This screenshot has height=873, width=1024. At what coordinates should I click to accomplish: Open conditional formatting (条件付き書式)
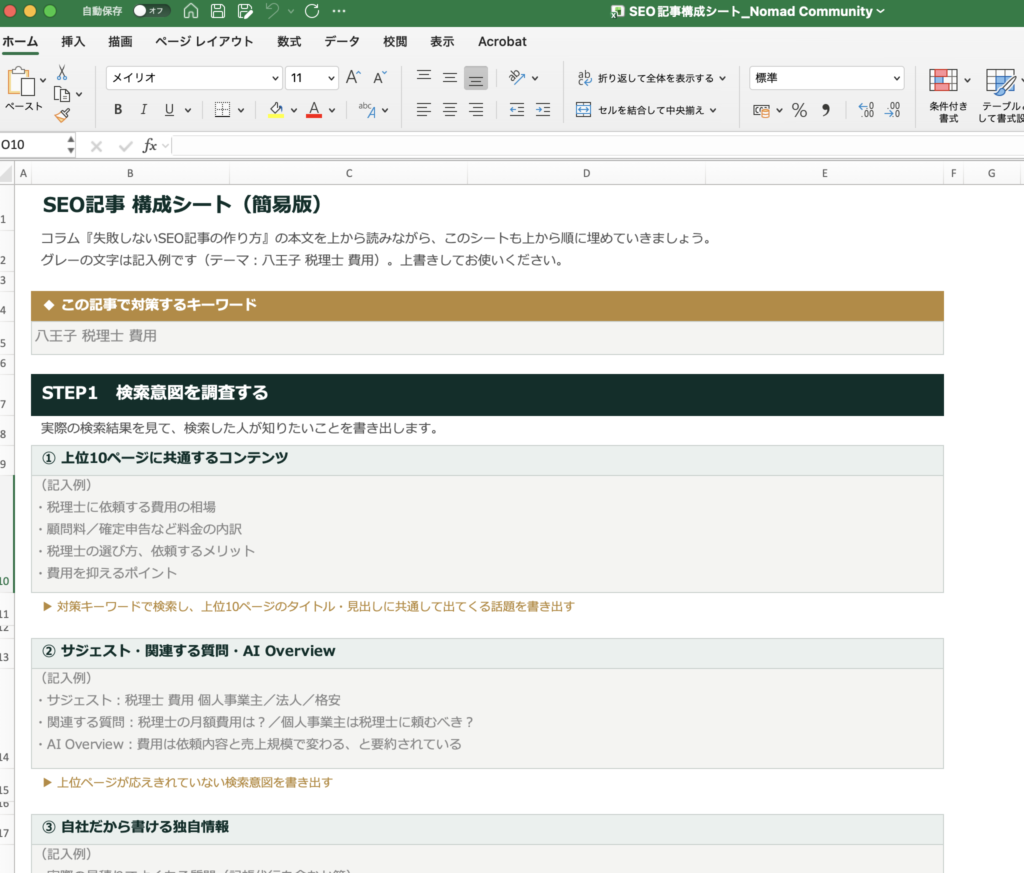[948, 95]
